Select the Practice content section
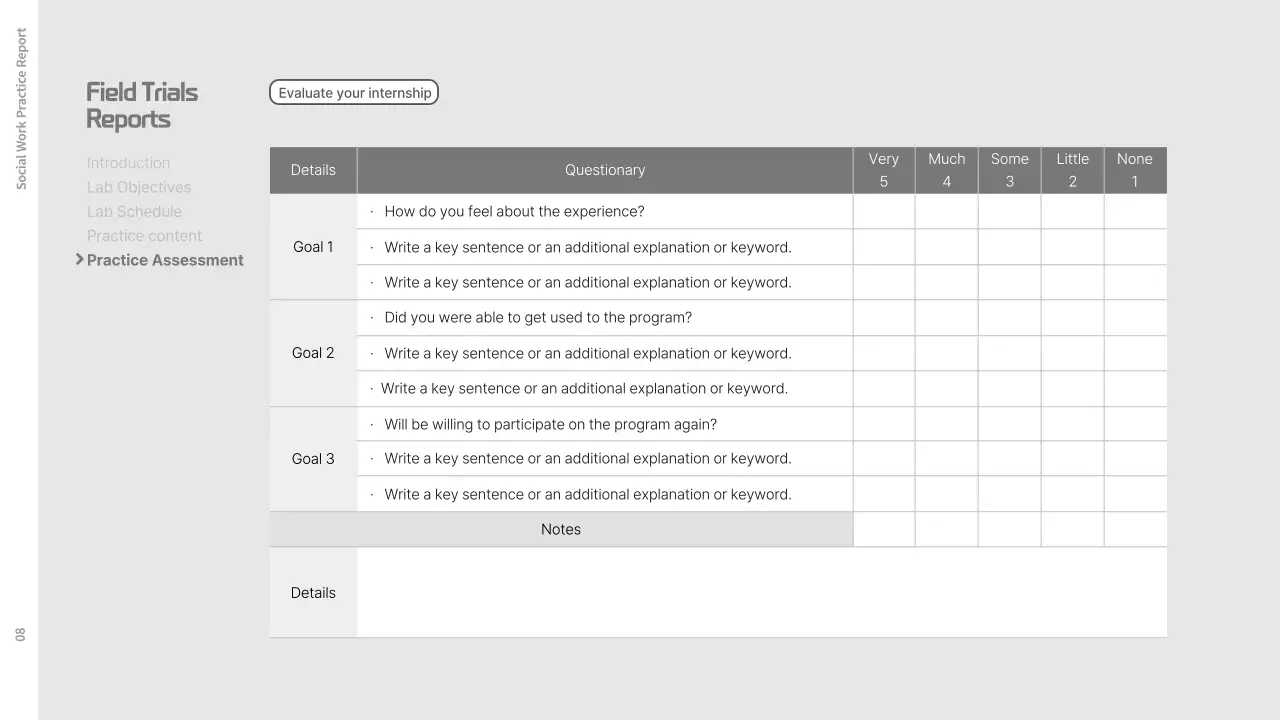 point(144,236)
